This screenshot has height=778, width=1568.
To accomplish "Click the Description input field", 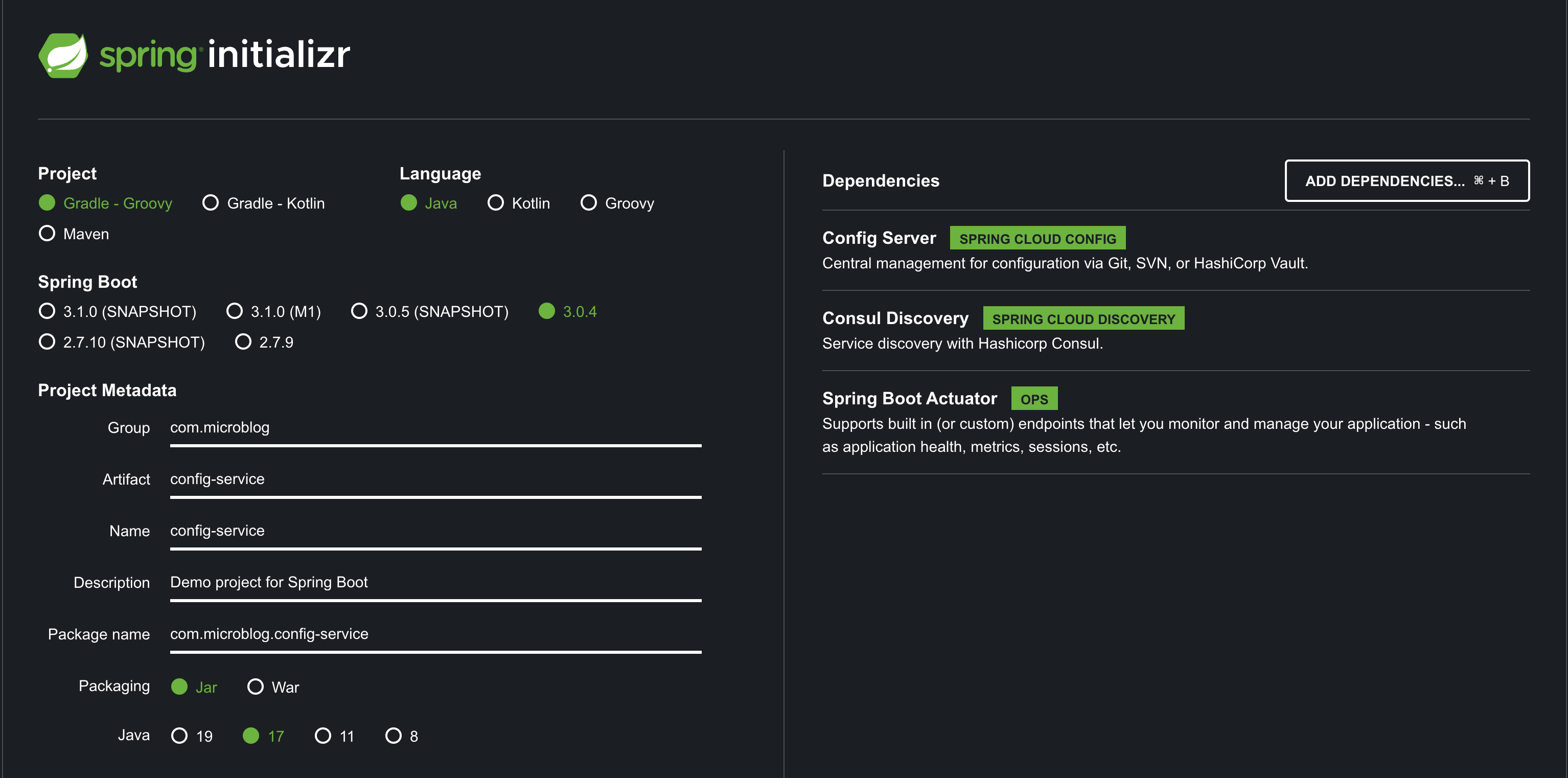I will (435, 582).
